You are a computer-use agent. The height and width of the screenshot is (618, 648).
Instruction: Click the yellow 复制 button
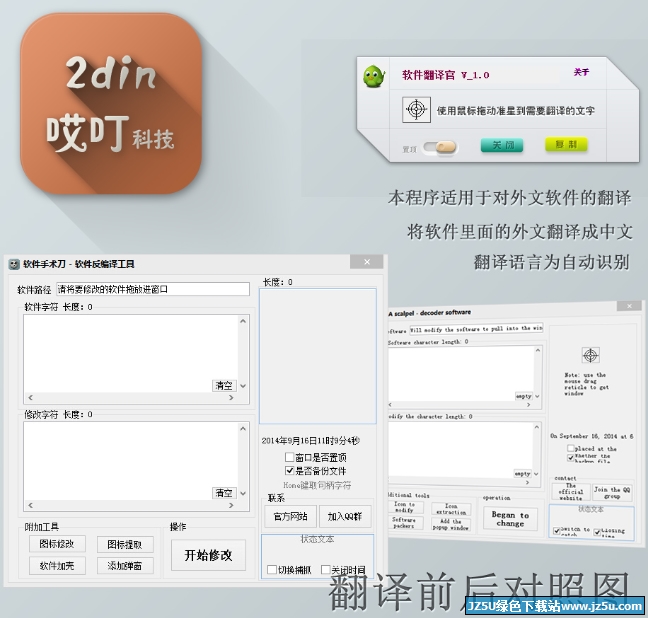click(x=566, y=144)
